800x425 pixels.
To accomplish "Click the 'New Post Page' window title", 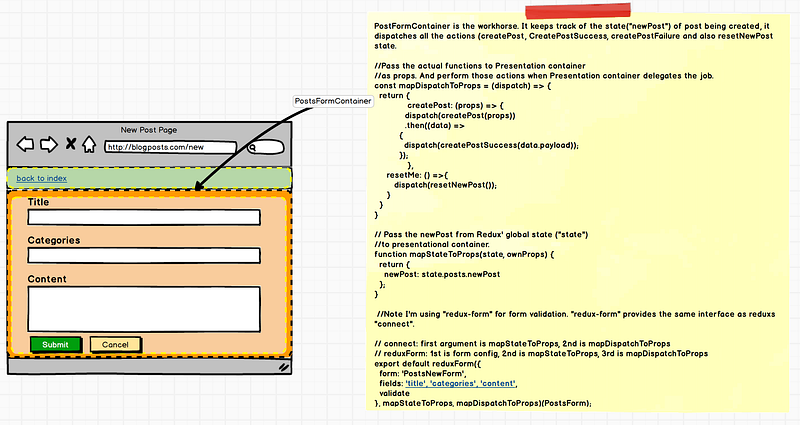I will click(x=149, y=130).
